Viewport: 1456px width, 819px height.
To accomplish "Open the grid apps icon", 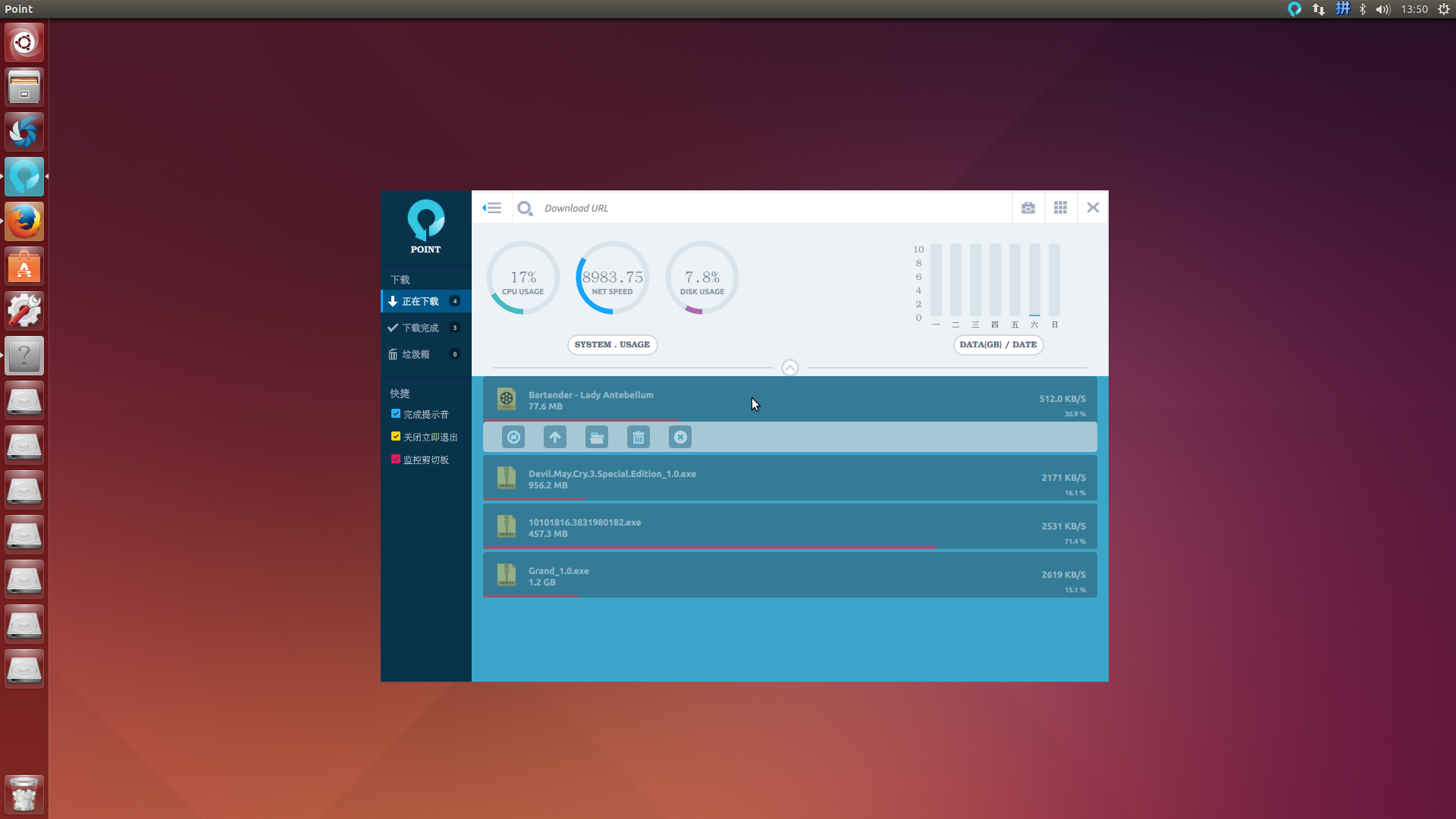I will pyautogui.click(x=1061, y=208).
